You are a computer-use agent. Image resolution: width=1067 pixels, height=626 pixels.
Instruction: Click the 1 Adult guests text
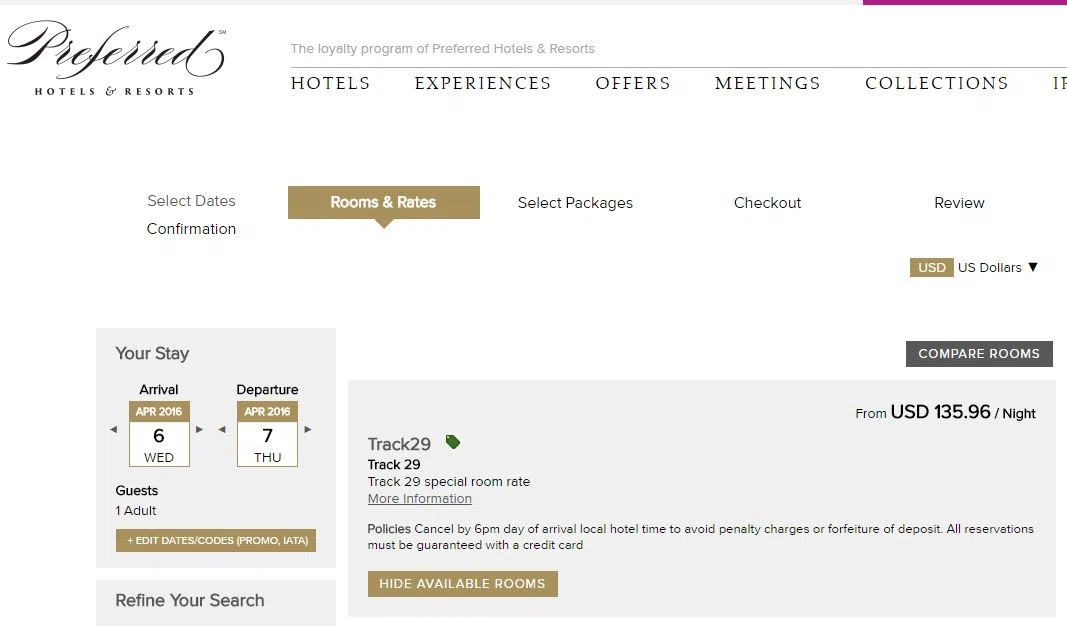coord(136,510)
